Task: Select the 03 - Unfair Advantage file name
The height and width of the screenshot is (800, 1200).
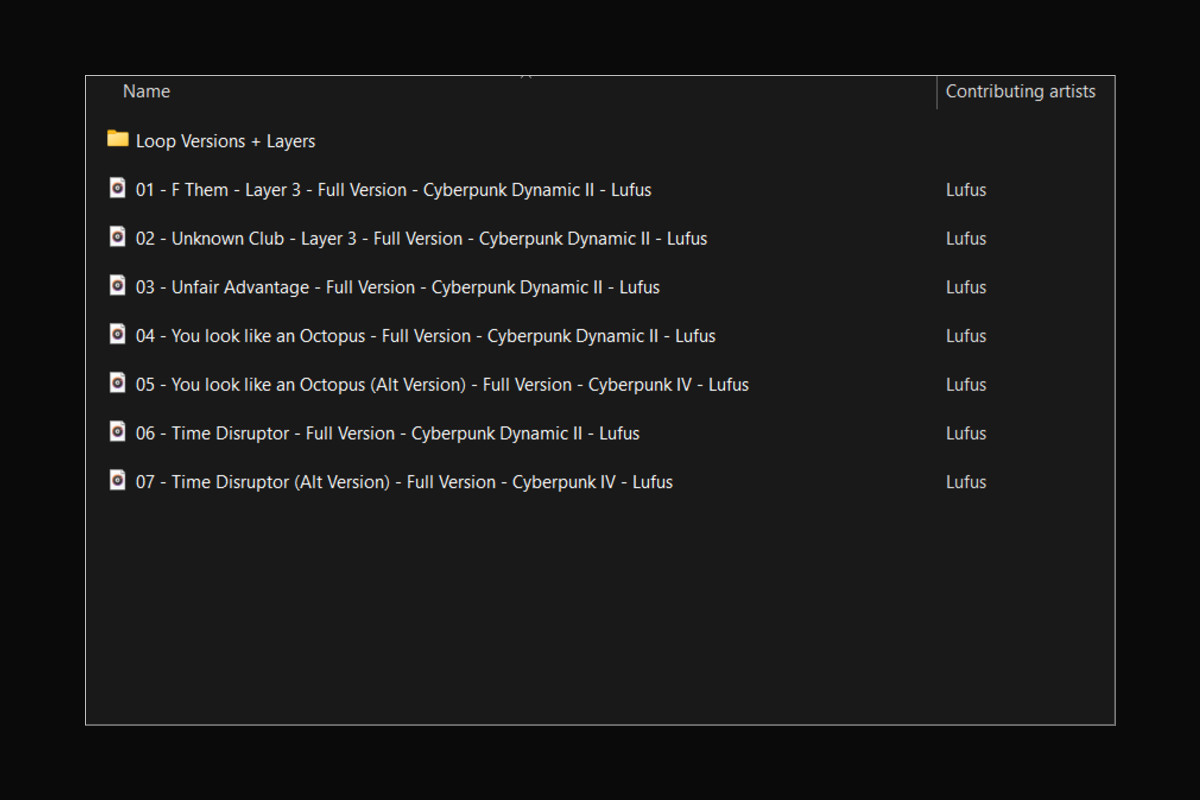Action: [x=397, y=287]
